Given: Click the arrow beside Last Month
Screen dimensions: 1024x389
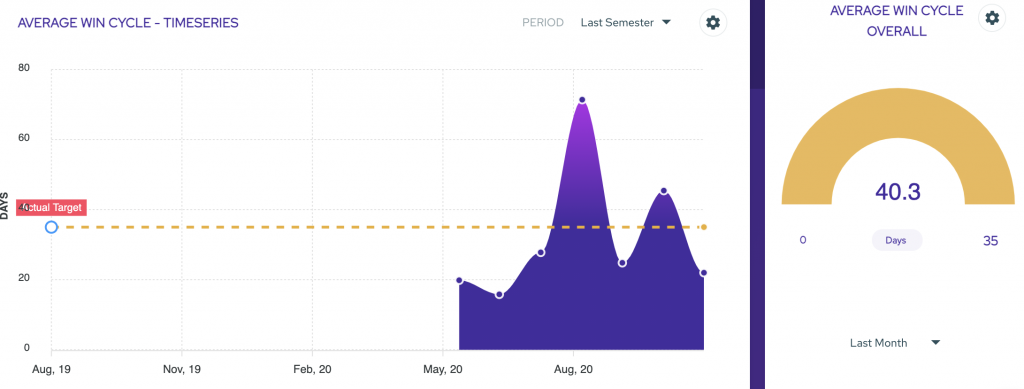Looking at the screenshot, I should tap(935, 342).
